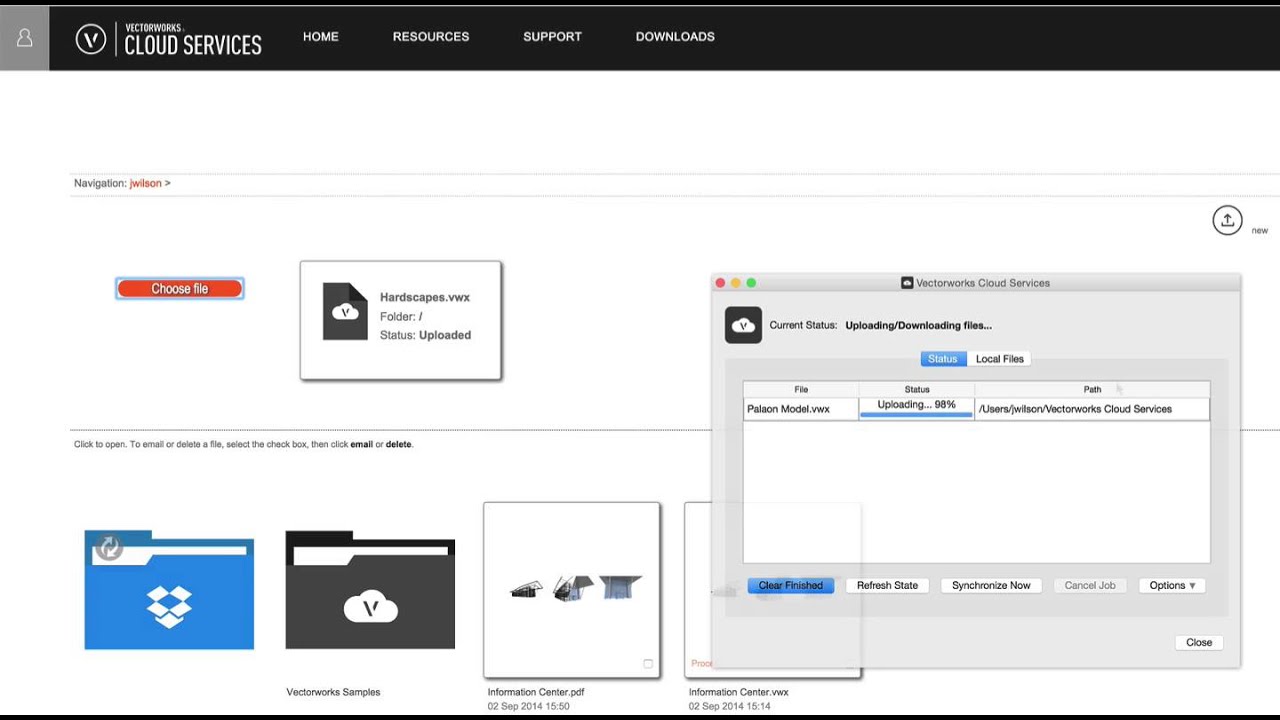Viewport: 1280px width, 720px height.
Task: Click the cloud app icon beside Current Status
Action: coord(743,325)
